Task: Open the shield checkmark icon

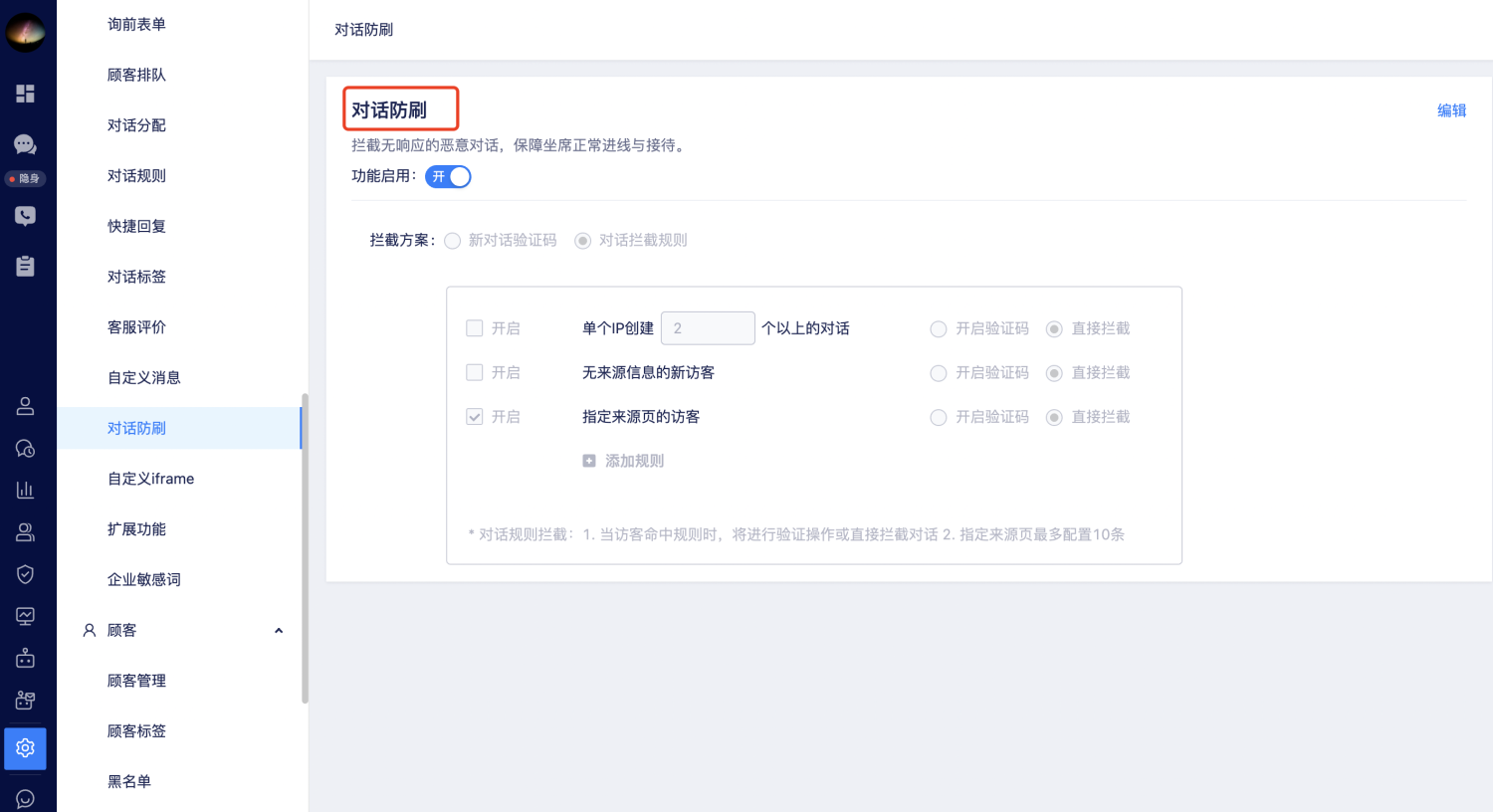Action: click(x=26, y=574)
